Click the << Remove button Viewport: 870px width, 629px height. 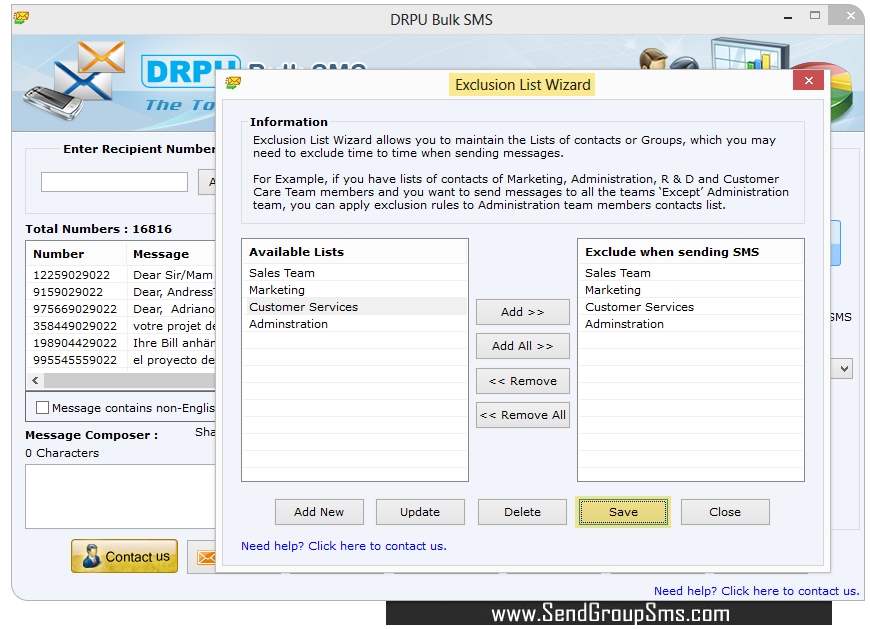(523, 381)
